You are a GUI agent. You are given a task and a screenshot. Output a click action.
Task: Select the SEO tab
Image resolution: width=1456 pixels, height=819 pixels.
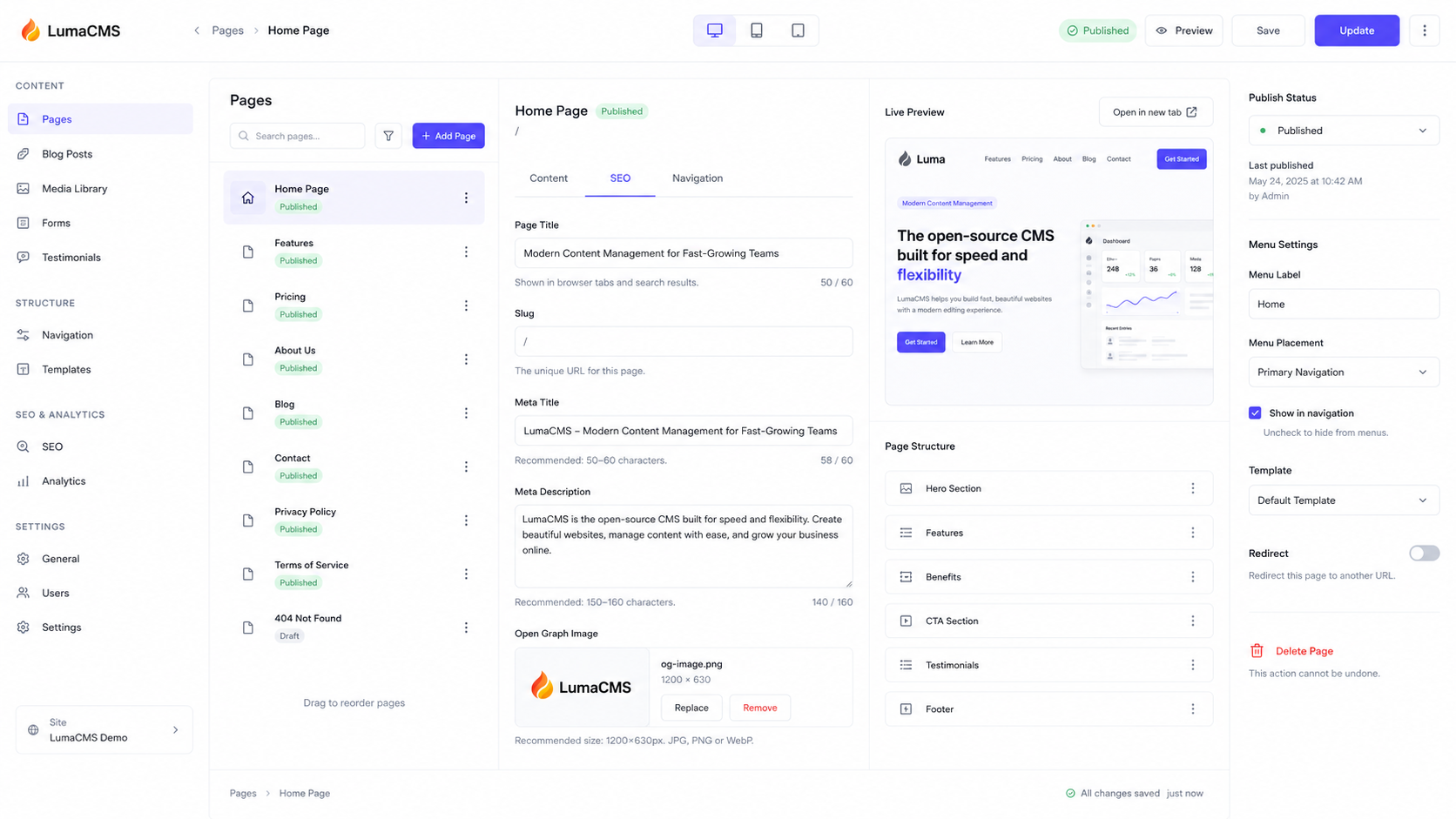point(620,178)
